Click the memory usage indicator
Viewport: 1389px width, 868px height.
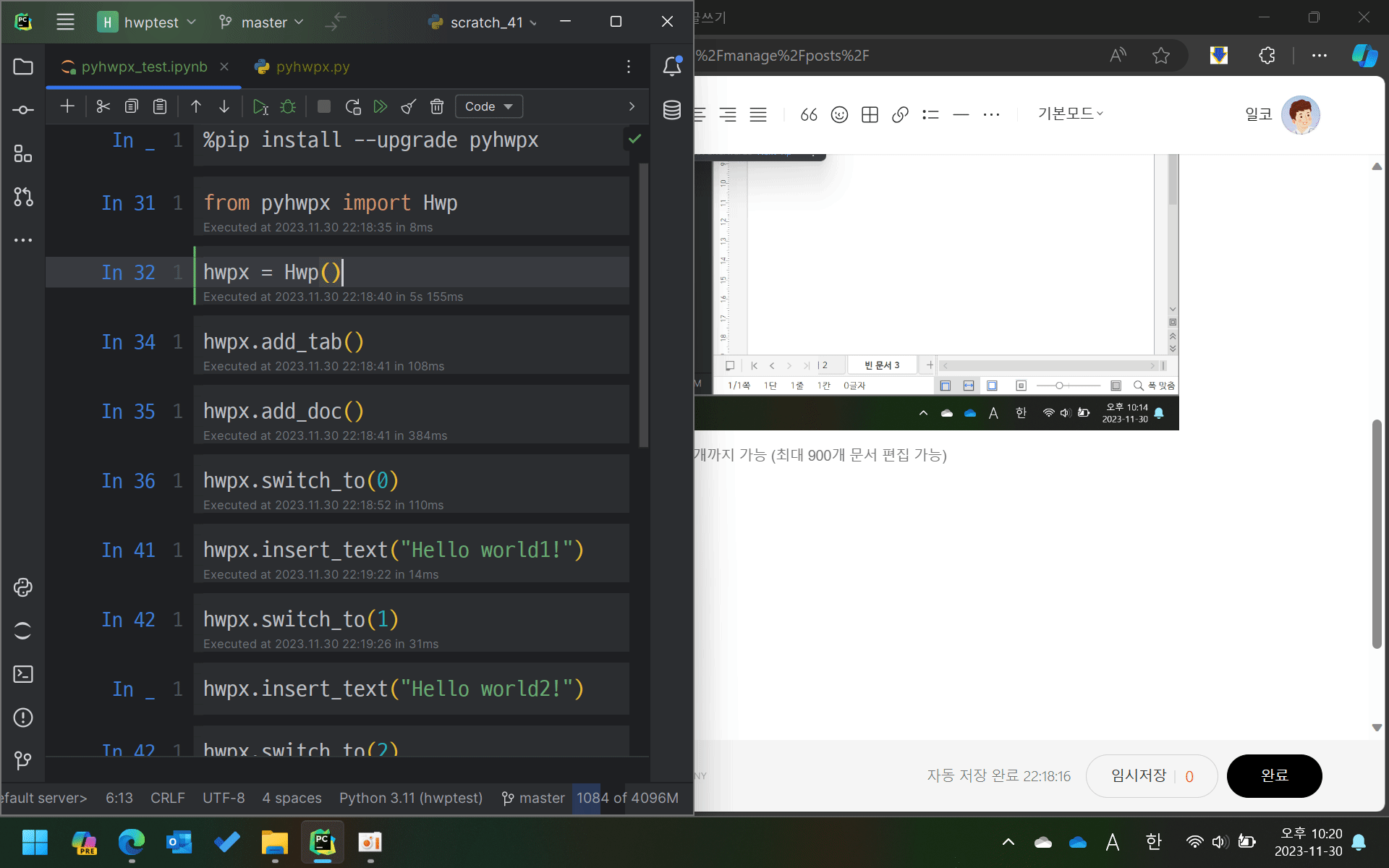click(627, 798)
